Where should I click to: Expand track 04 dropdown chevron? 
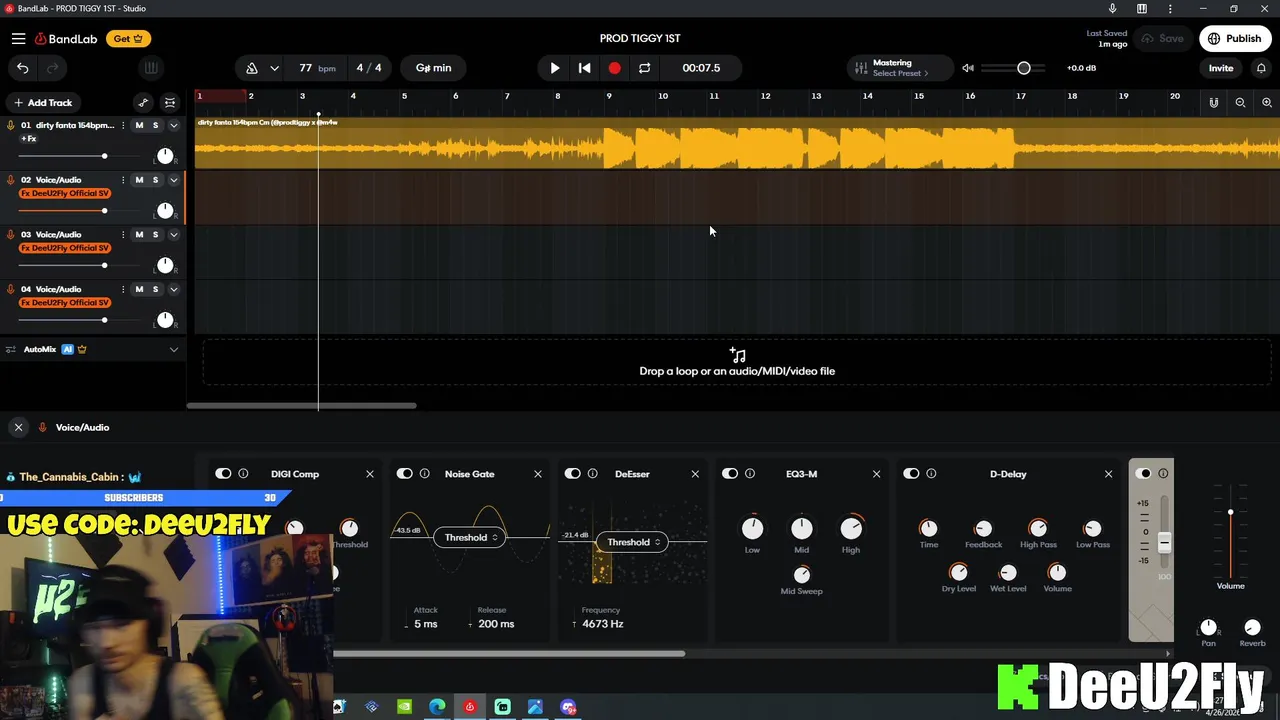(174, 289)
